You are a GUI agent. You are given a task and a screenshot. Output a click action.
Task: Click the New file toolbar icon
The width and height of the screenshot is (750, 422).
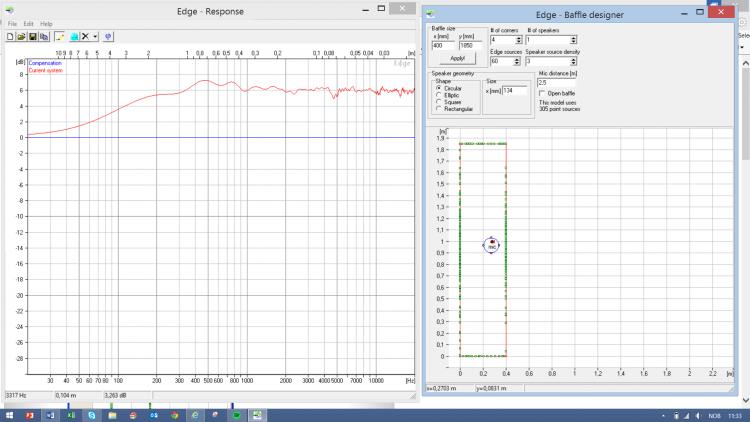pos(10,36)
